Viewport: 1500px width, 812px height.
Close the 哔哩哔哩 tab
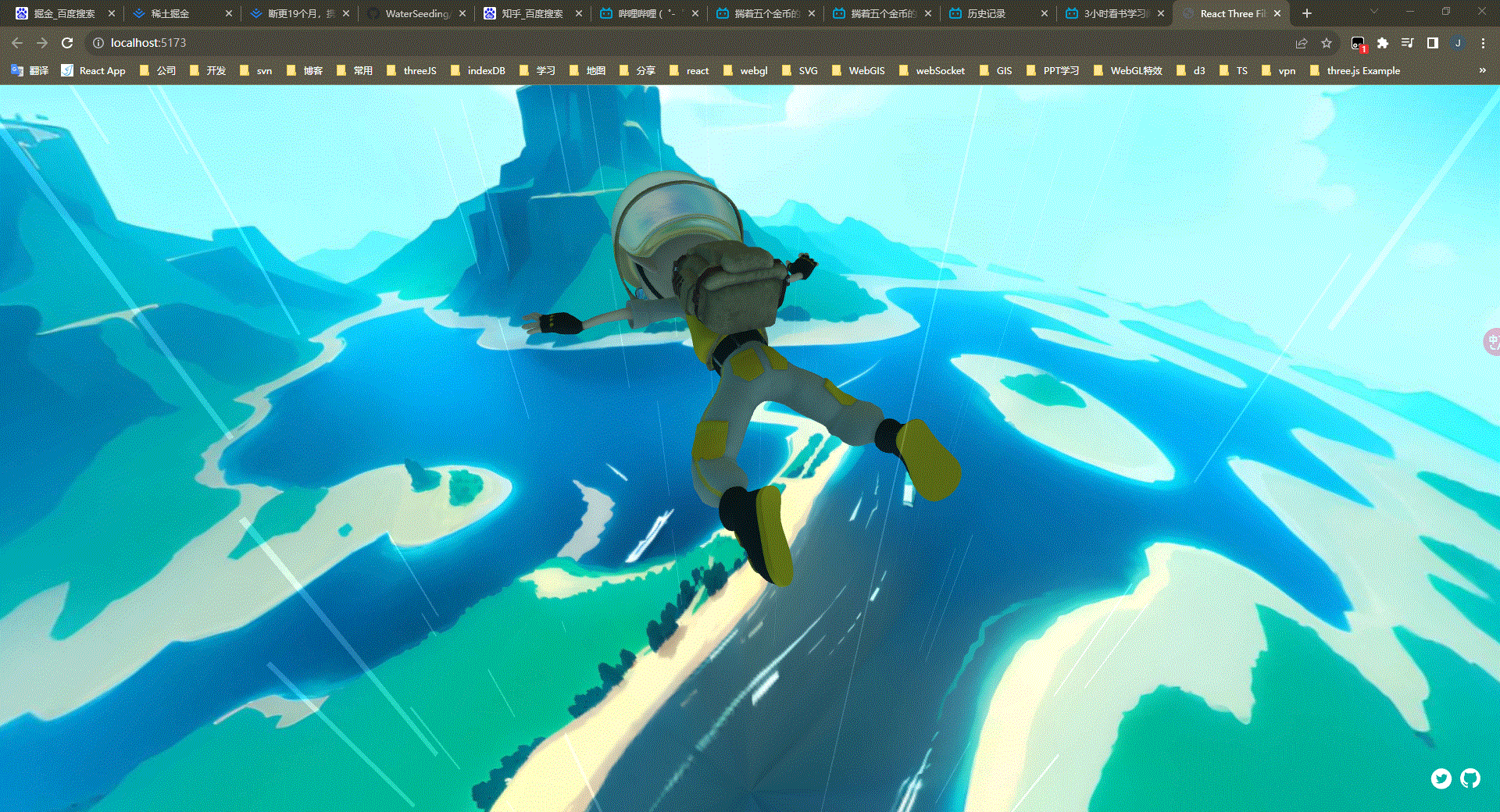click(x=695, y=13)
